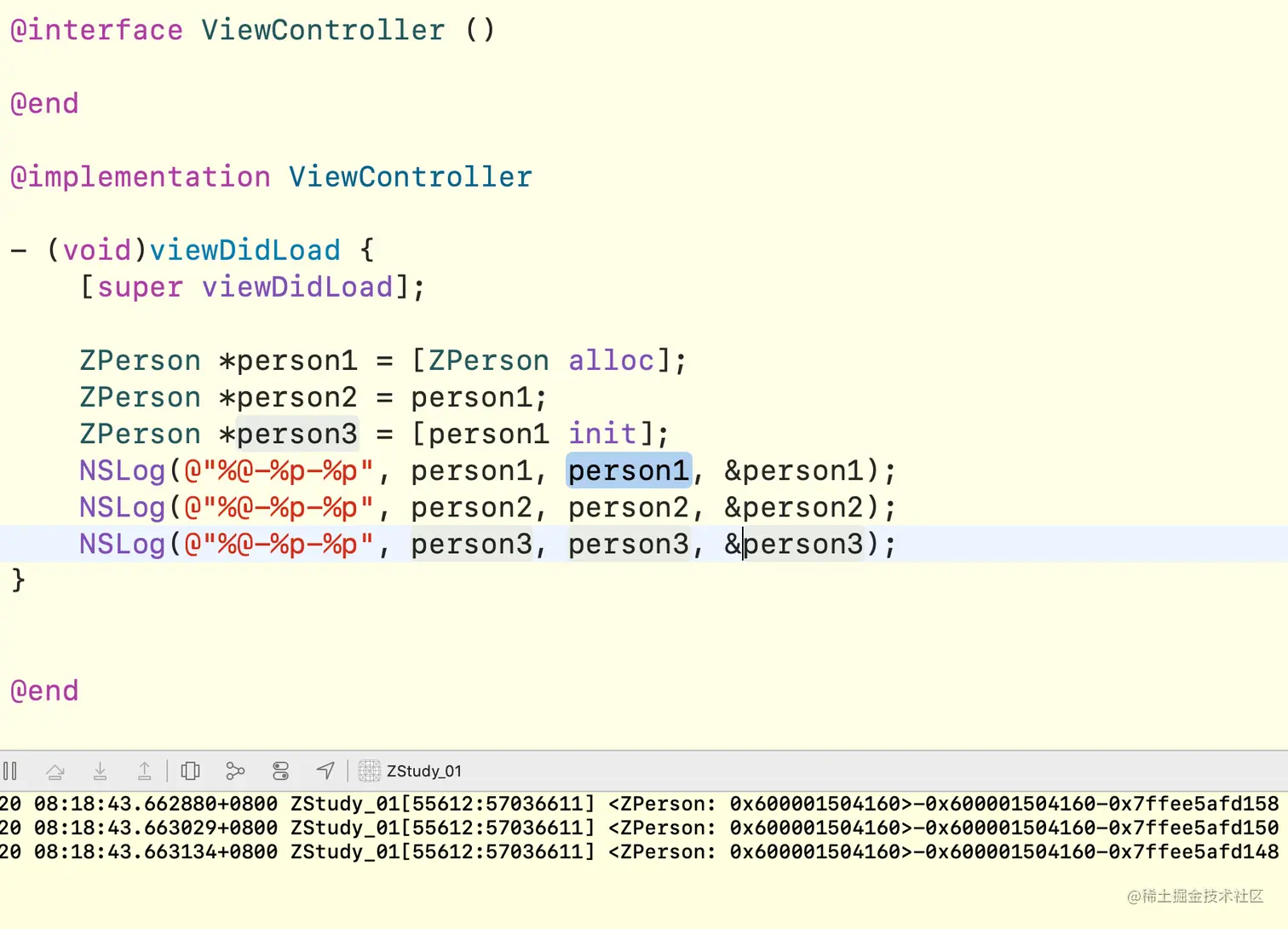Click the @implementation keyword
The image size is (1288, 929).
click(141, 176)
